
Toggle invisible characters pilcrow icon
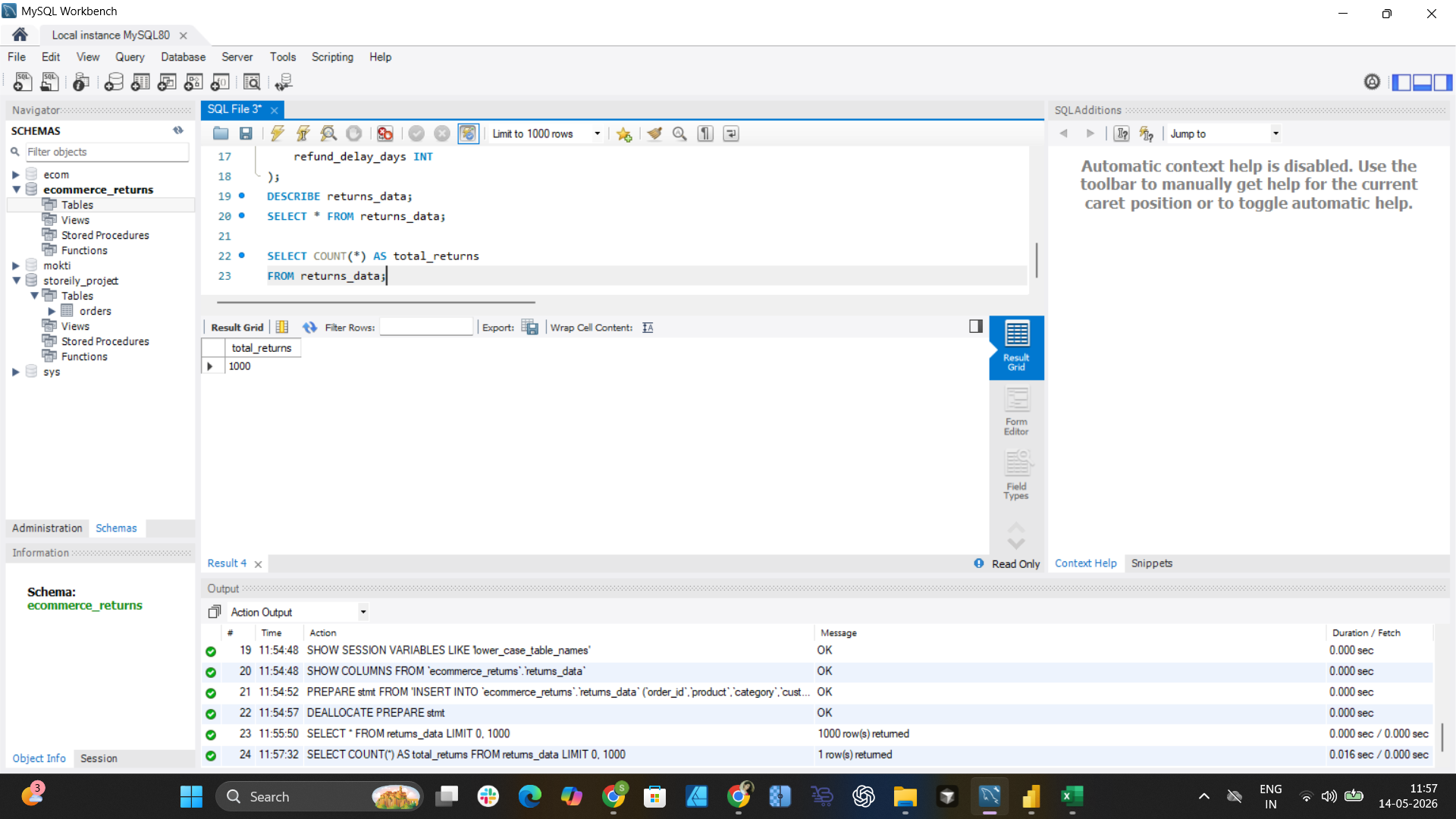tap(705, 133)
